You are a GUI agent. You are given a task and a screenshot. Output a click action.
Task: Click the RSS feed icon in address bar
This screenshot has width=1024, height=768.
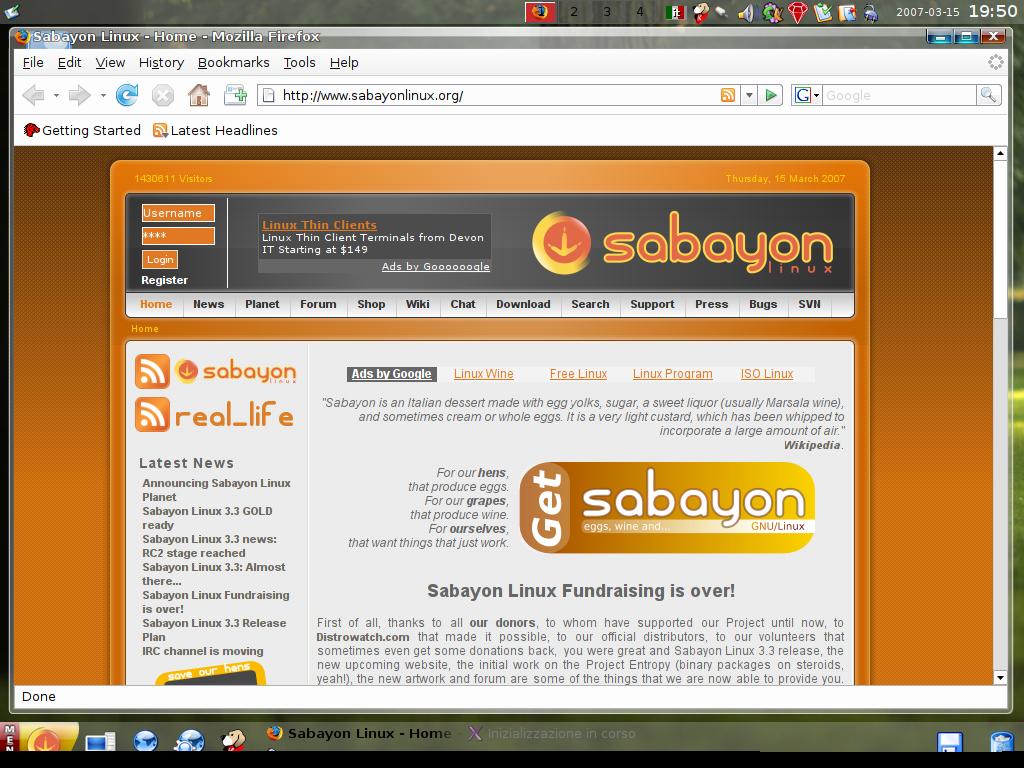(x=728, y=95)
